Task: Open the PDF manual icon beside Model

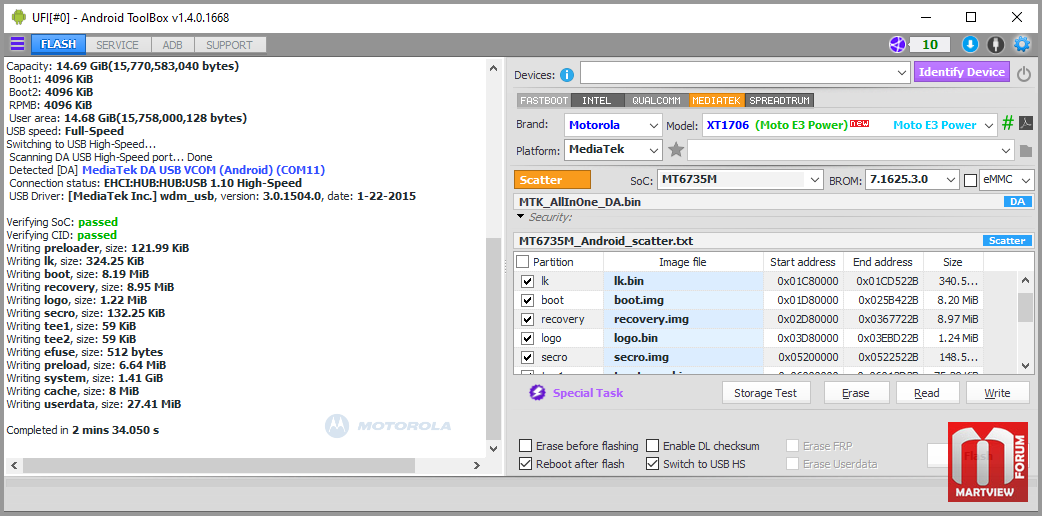Action: click(x=1026, y=124)
